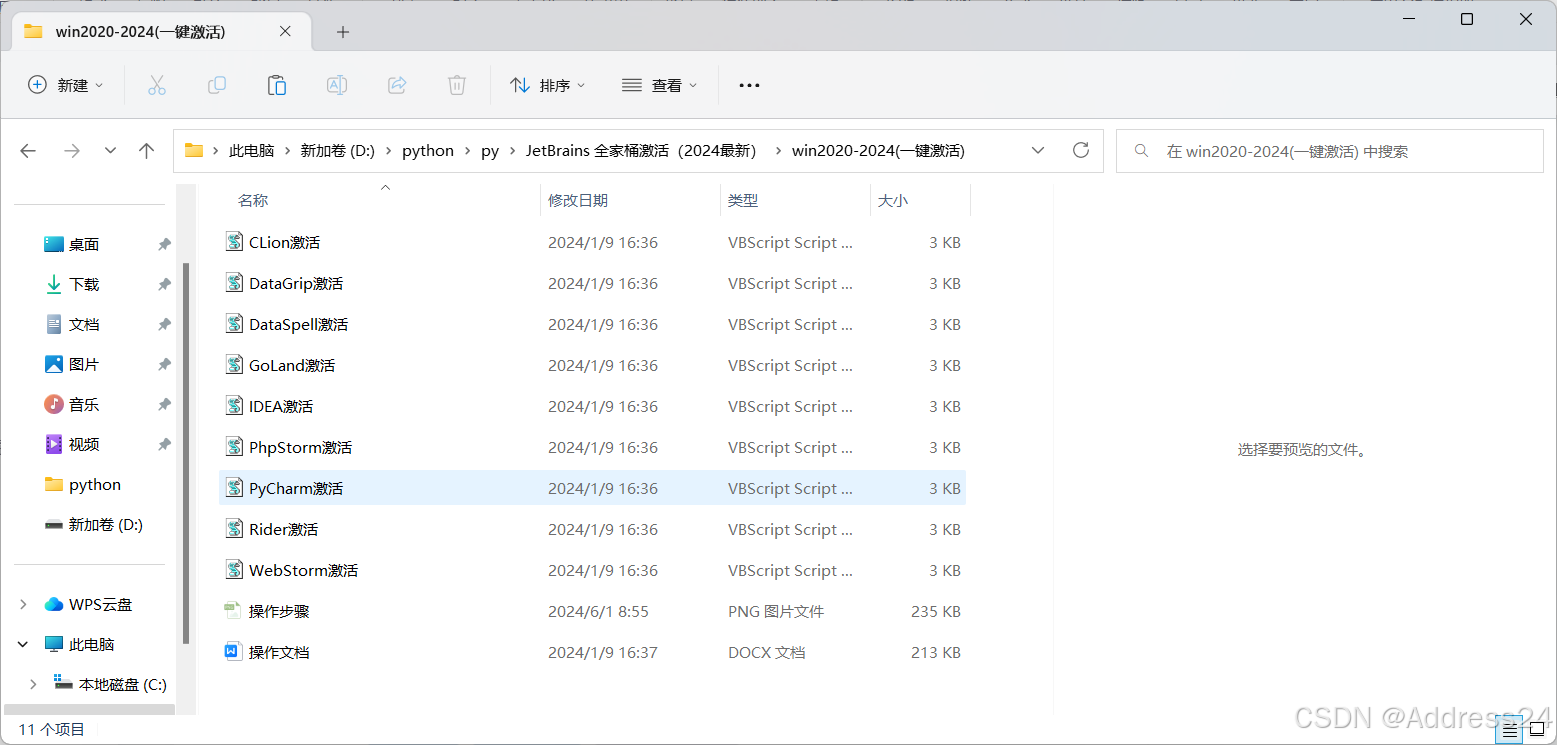Click python in the breadcrumb path
1557x745 pixels.
coord(428,151)
